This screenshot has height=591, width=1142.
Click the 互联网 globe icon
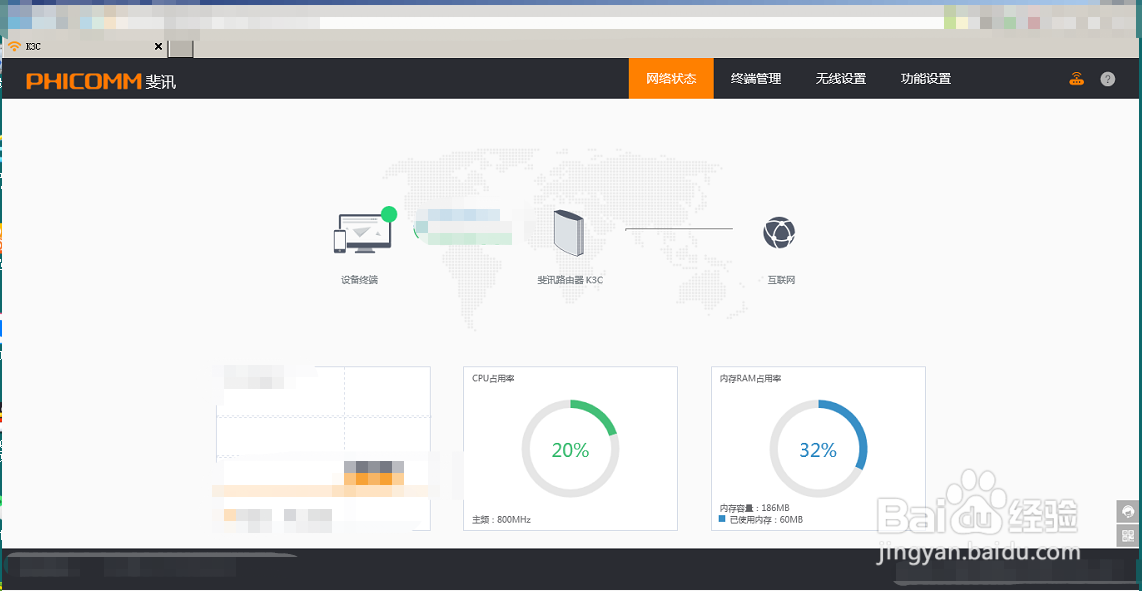pyautogui.click(x=779, y=233)
